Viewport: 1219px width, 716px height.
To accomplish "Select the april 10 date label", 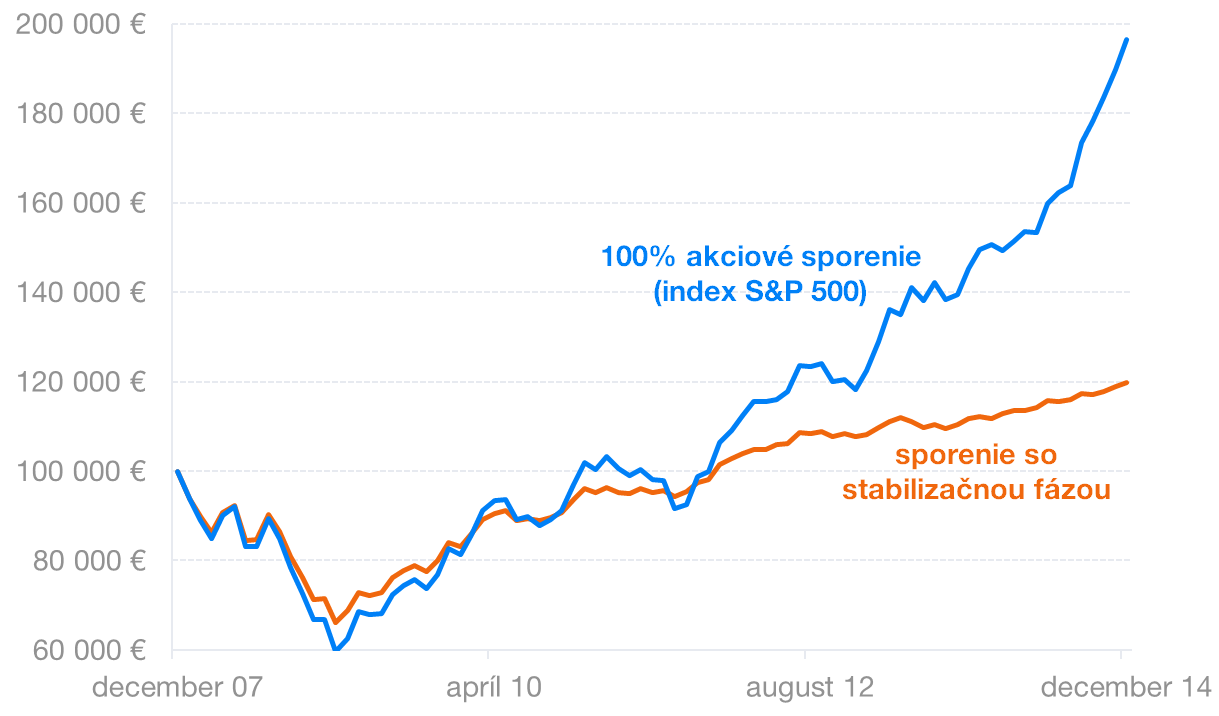I will tap(487, 688).
